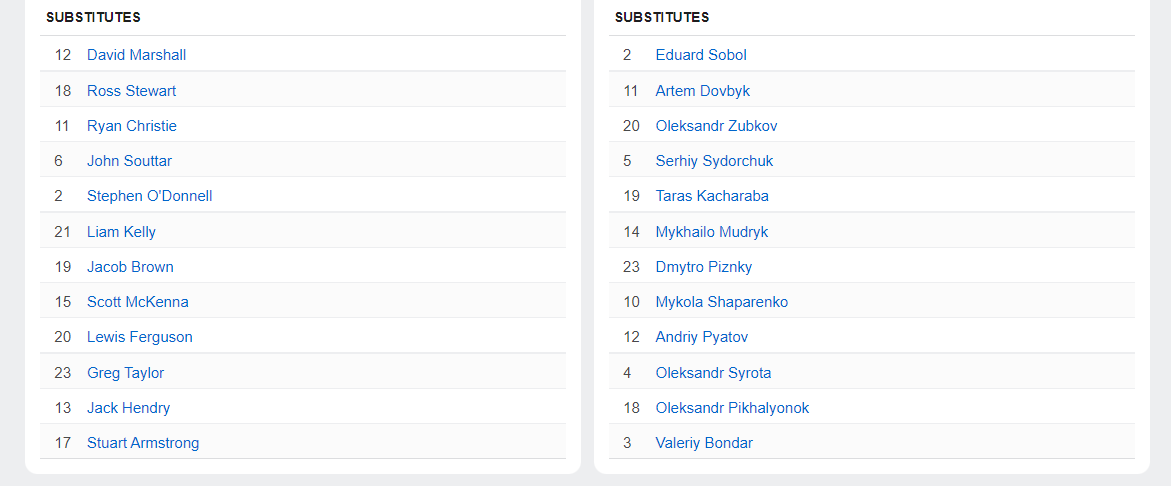Viewport: 1171px width, 486px height.
Task: Click the Artem Dovbyk link
Action: tap(703, 91)
